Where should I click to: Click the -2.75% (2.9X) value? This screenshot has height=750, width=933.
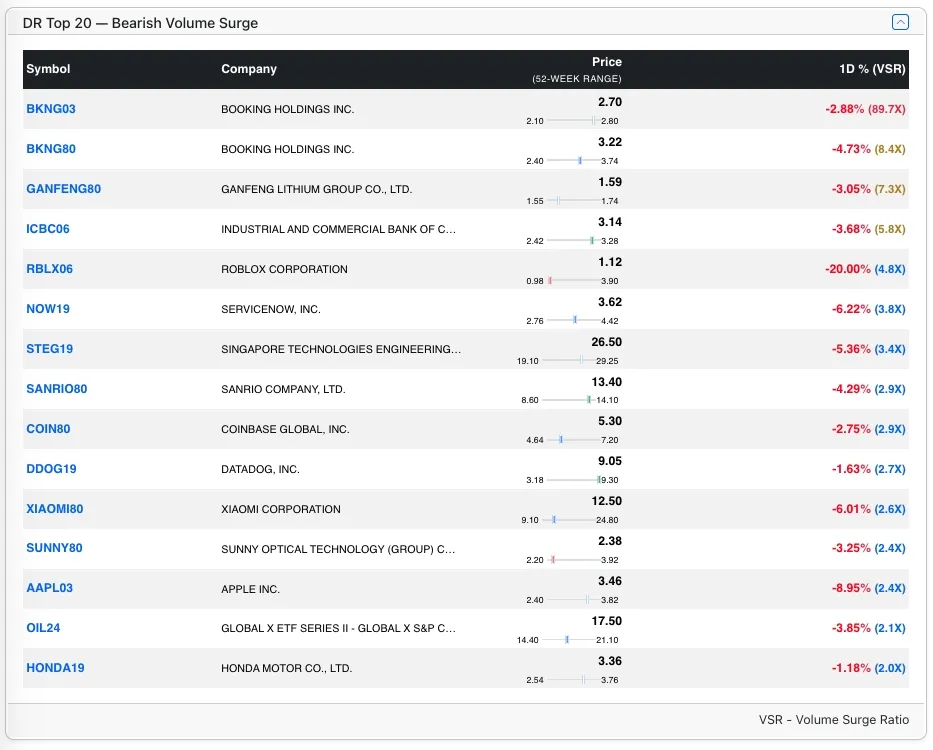tap(869, 429)
